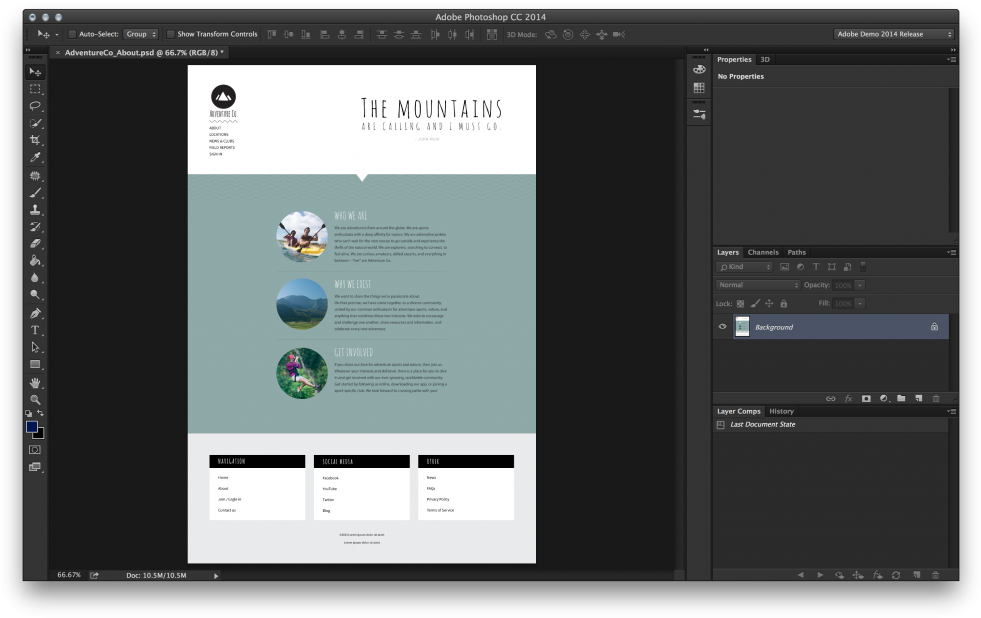Open the History tab
Screen dimensions: 981x618
[781, 411]
